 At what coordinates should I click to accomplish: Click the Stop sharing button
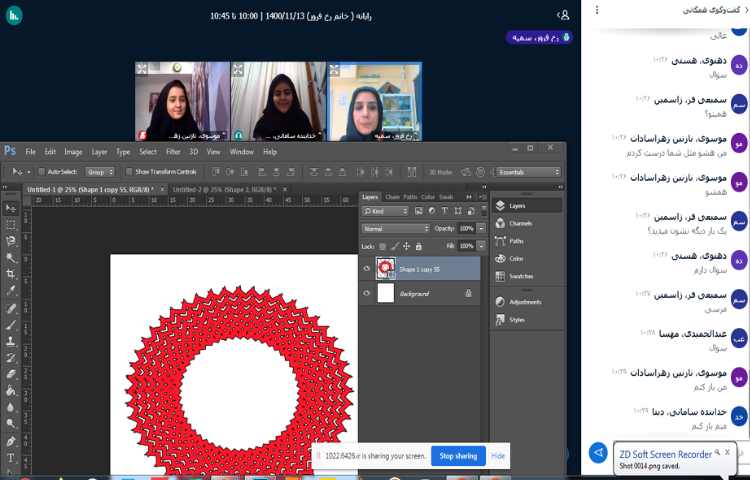coord(458,456)
